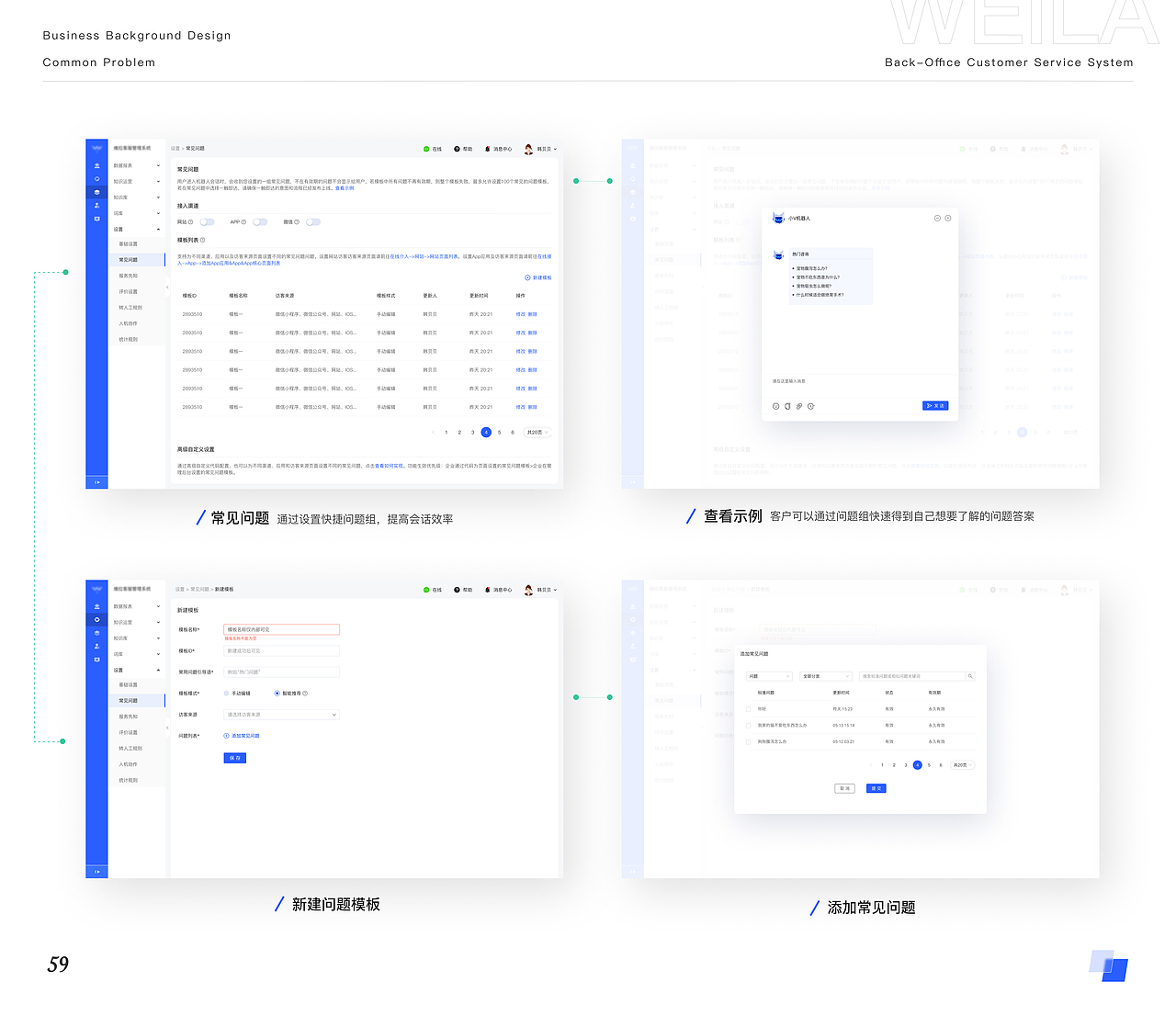Image resolution: width=1176 pixels, height=1016 pixels.
Task: Minimize the 小V机器人 chat popup
Action: click(x=937, y=218)
